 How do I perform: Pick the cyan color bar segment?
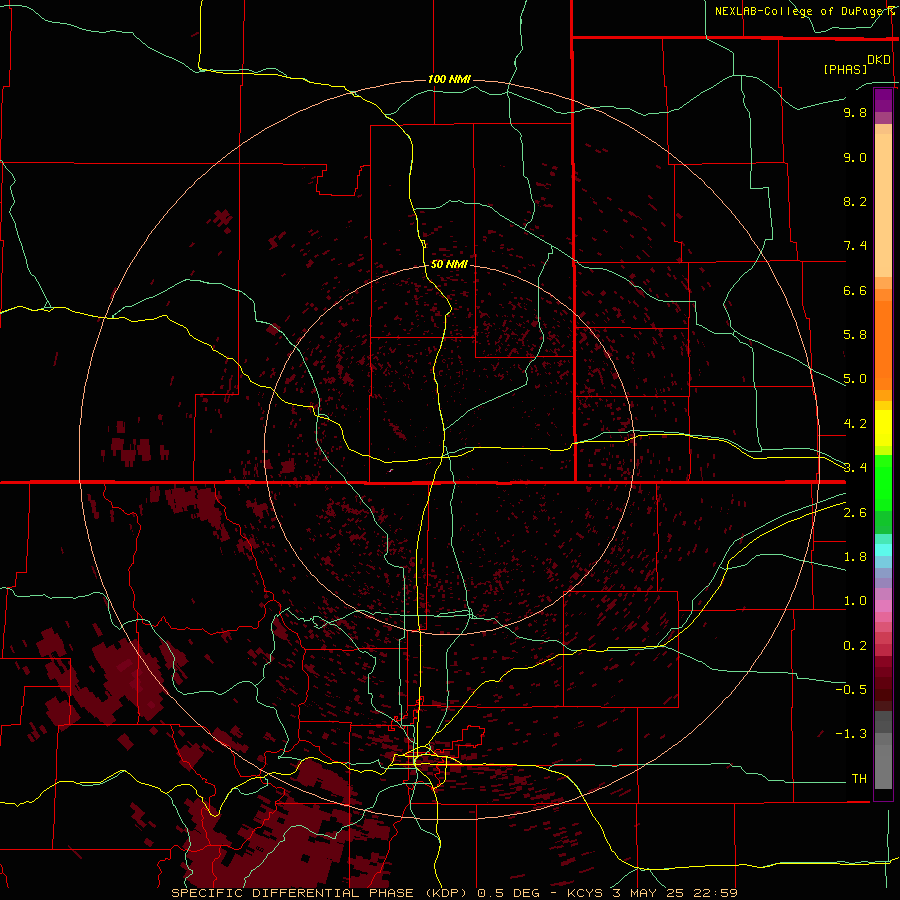[x=883, y=549]
